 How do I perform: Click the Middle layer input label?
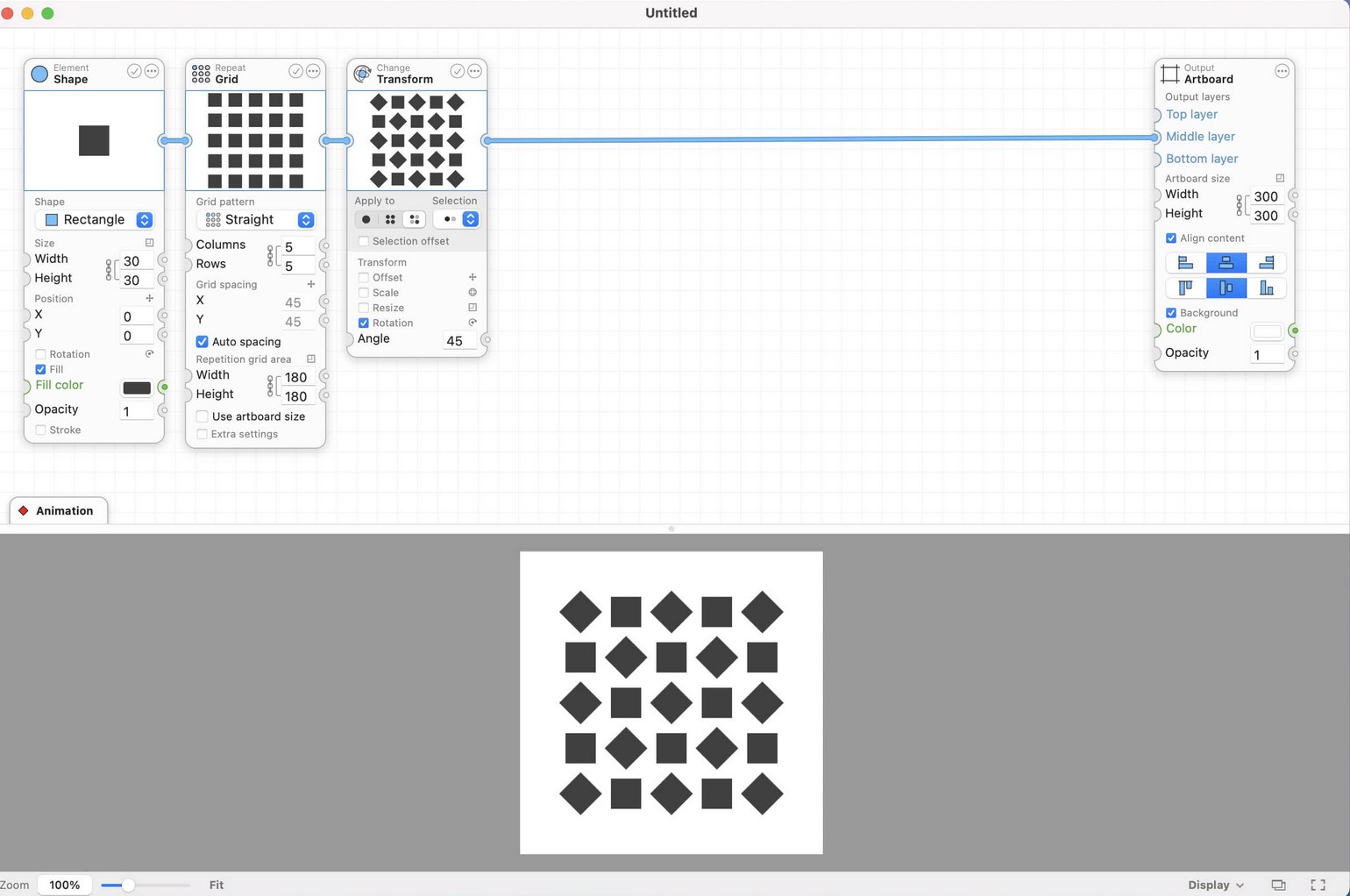click(x=1200, y=136)
